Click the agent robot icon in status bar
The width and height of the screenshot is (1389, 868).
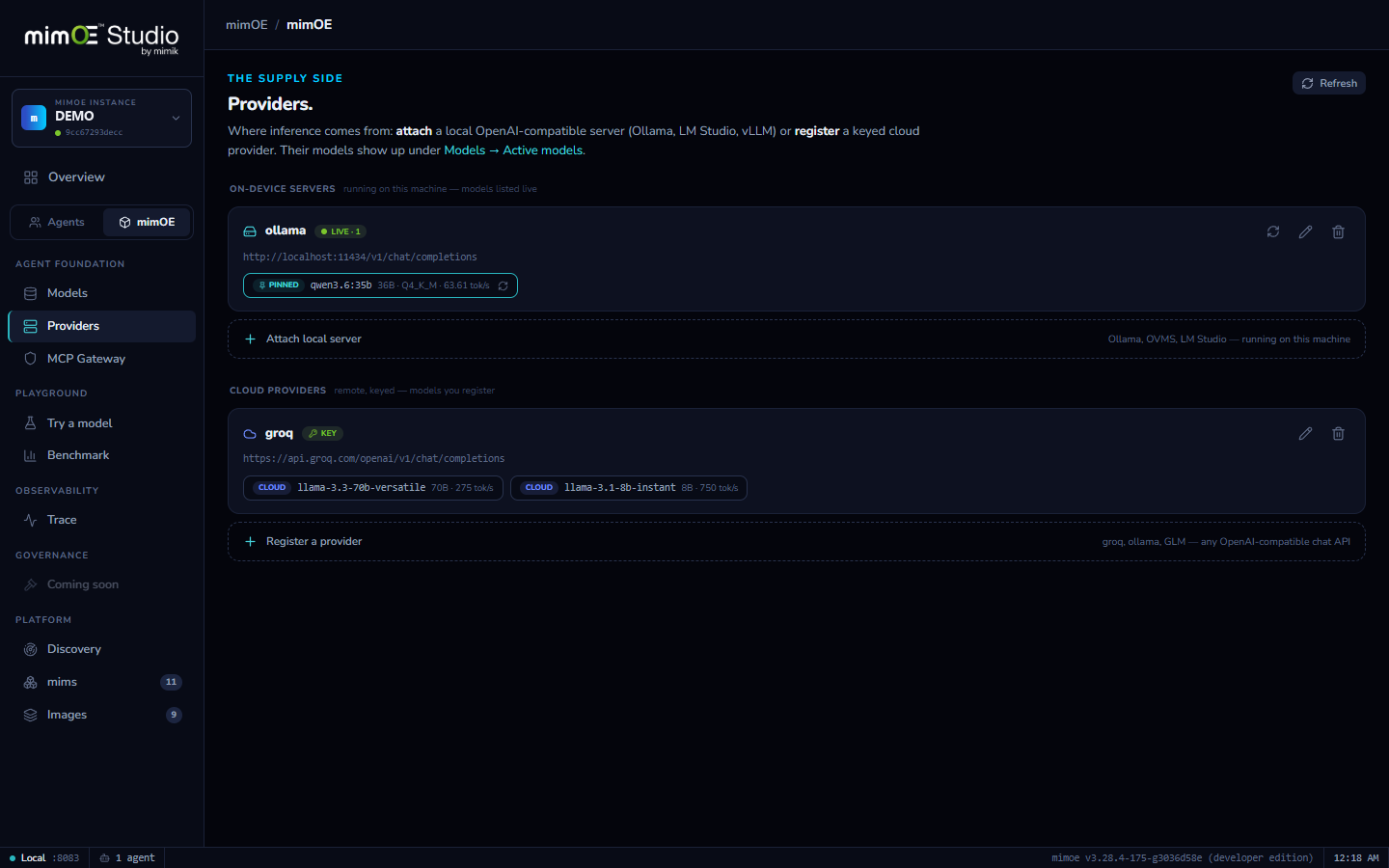pyautogui.click(x=104, y=858)
